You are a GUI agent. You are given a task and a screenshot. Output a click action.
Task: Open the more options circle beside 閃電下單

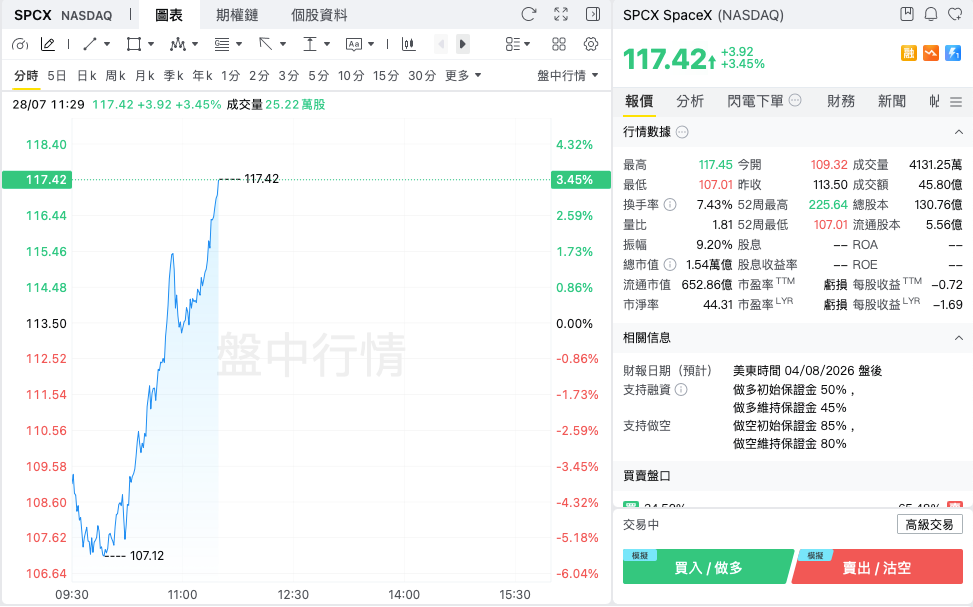click(x=795, y=100)
